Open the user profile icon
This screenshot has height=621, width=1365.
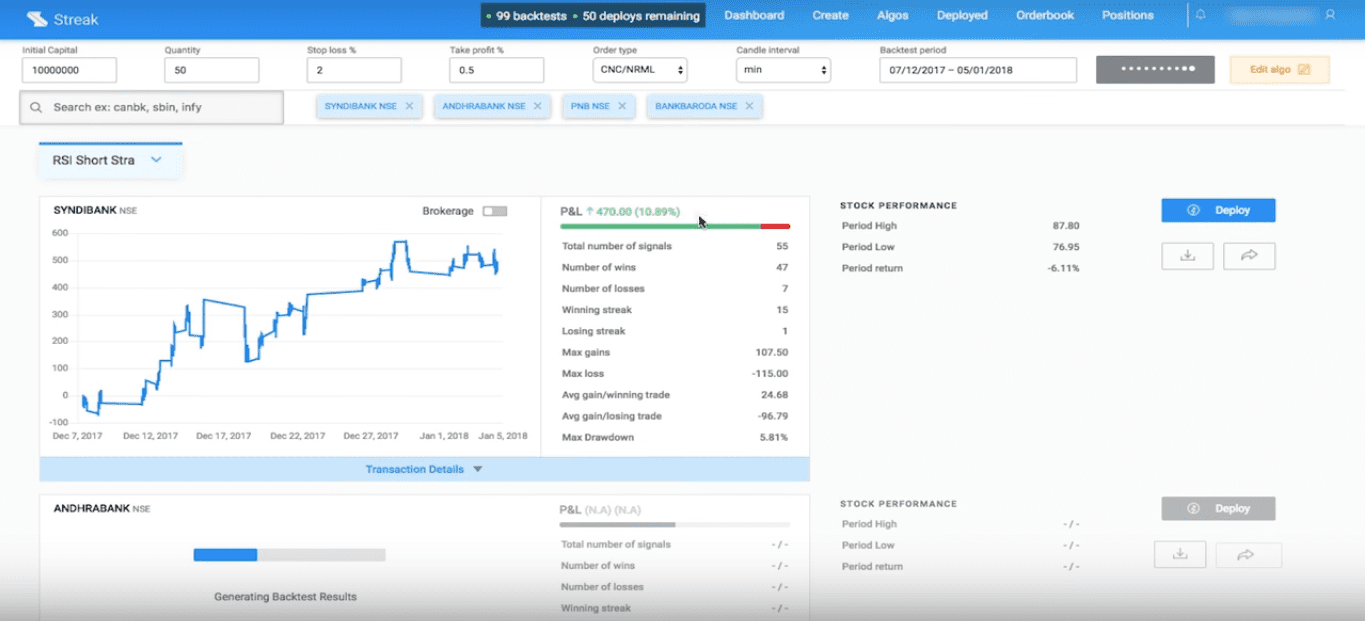pyautogui.click(x=1330, y=15)
